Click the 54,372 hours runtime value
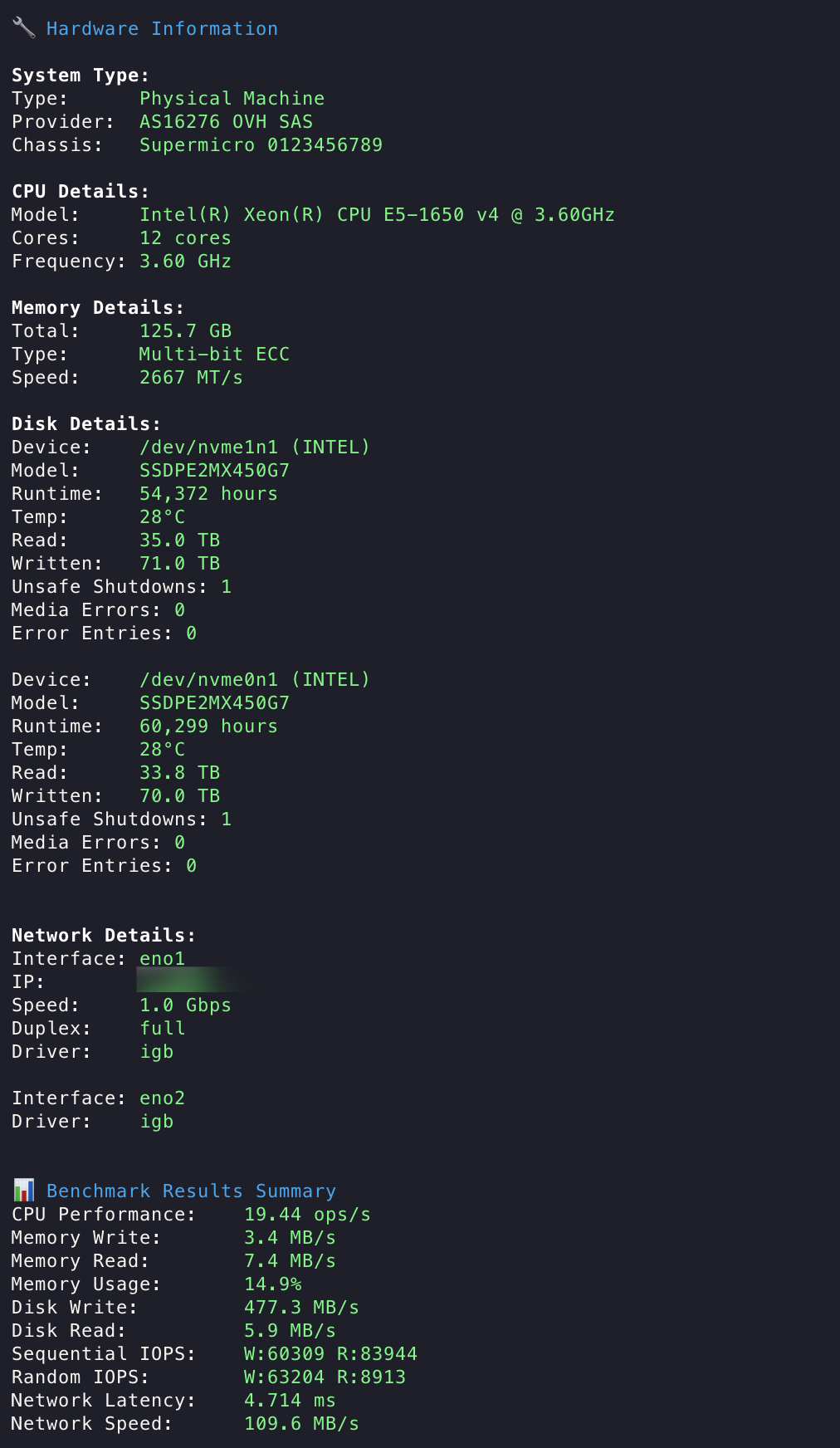Viewport: 840px width, 1448px height. click(208, 493)
